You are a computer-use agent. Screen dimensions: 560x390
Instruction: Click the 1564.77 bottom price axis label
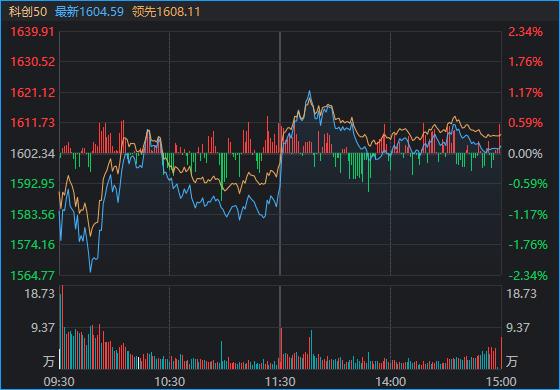click(x=33, y=275)
